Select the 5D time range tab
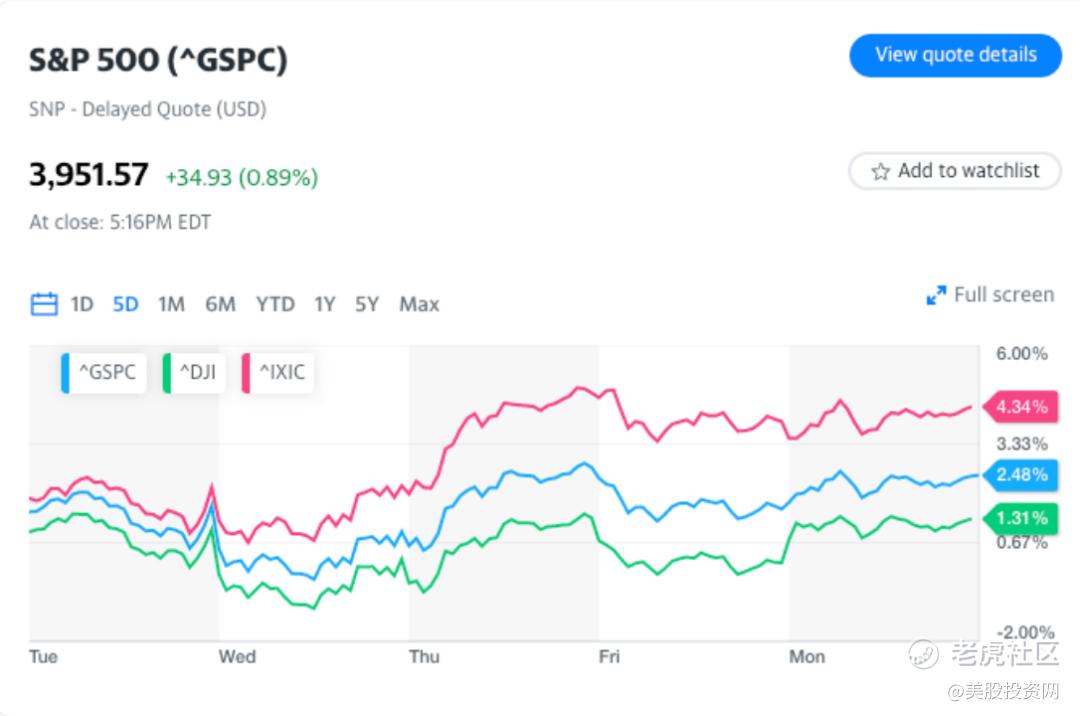Viewport: 1080px width, 716px height. [126, 304]
